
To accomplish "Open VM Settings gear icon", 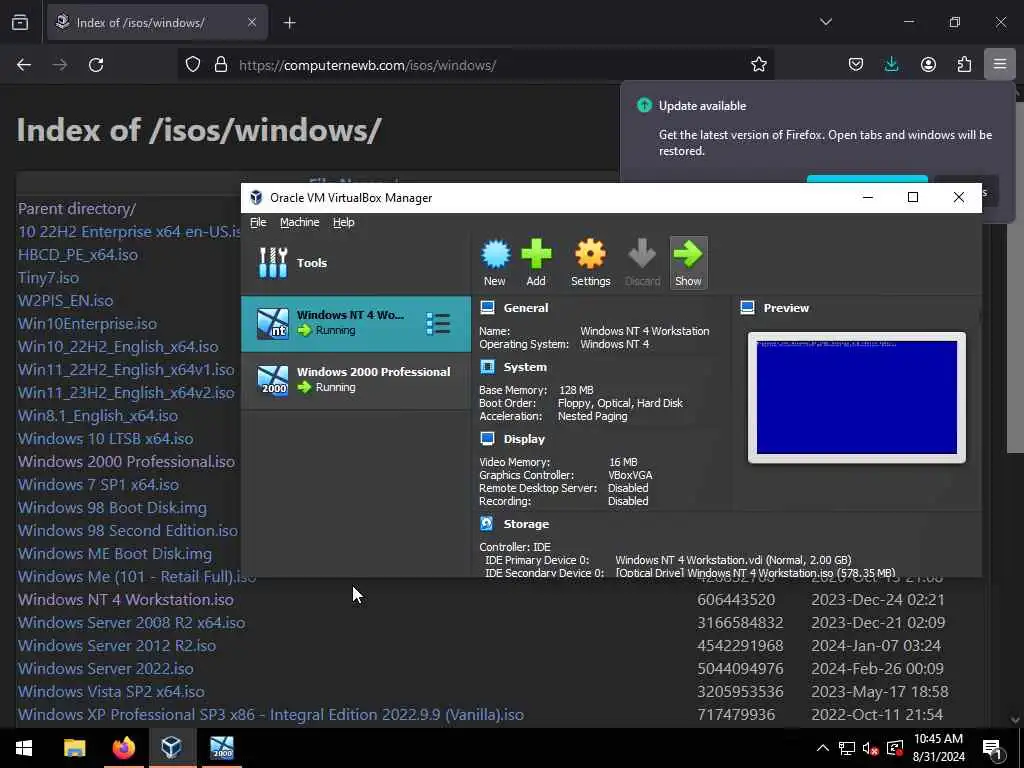I will coord(590,263).
